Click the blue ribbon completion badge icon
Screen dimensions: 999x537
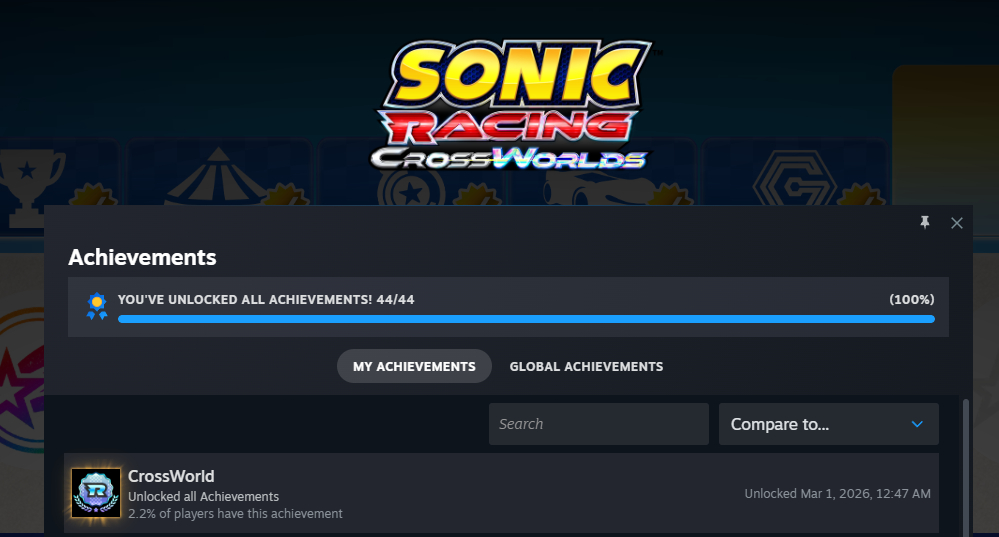(96, 306)
